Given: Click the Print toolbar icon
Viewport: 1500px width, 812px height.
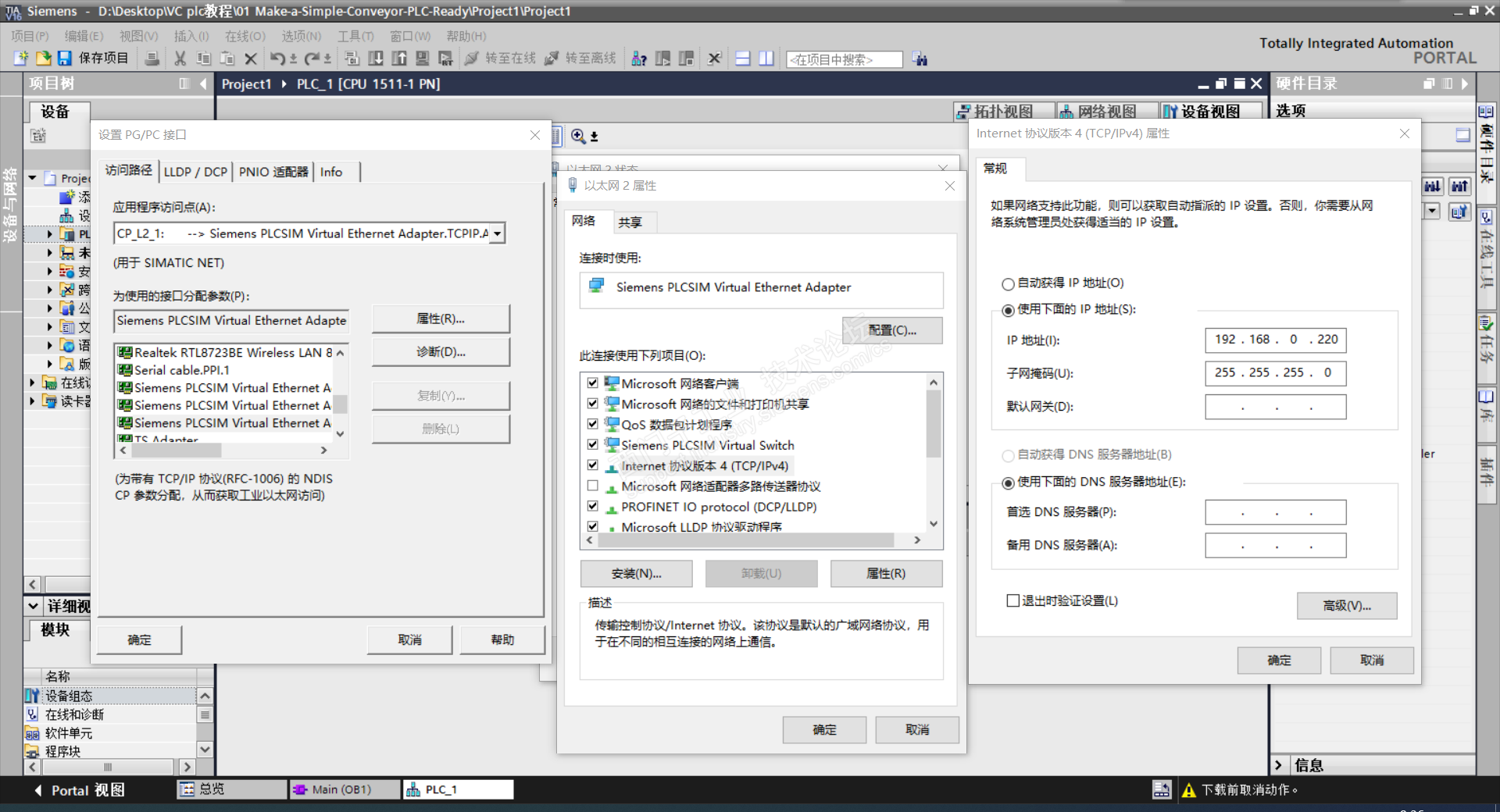Looking at the screenshot, I should point(152,59).
